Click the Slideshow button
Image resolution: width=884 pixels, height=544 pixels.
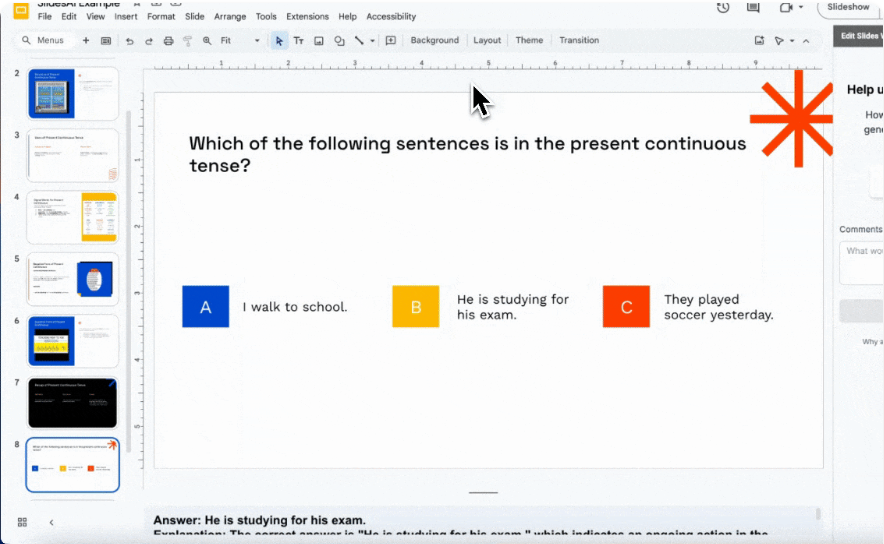click(x=848, y=8)
